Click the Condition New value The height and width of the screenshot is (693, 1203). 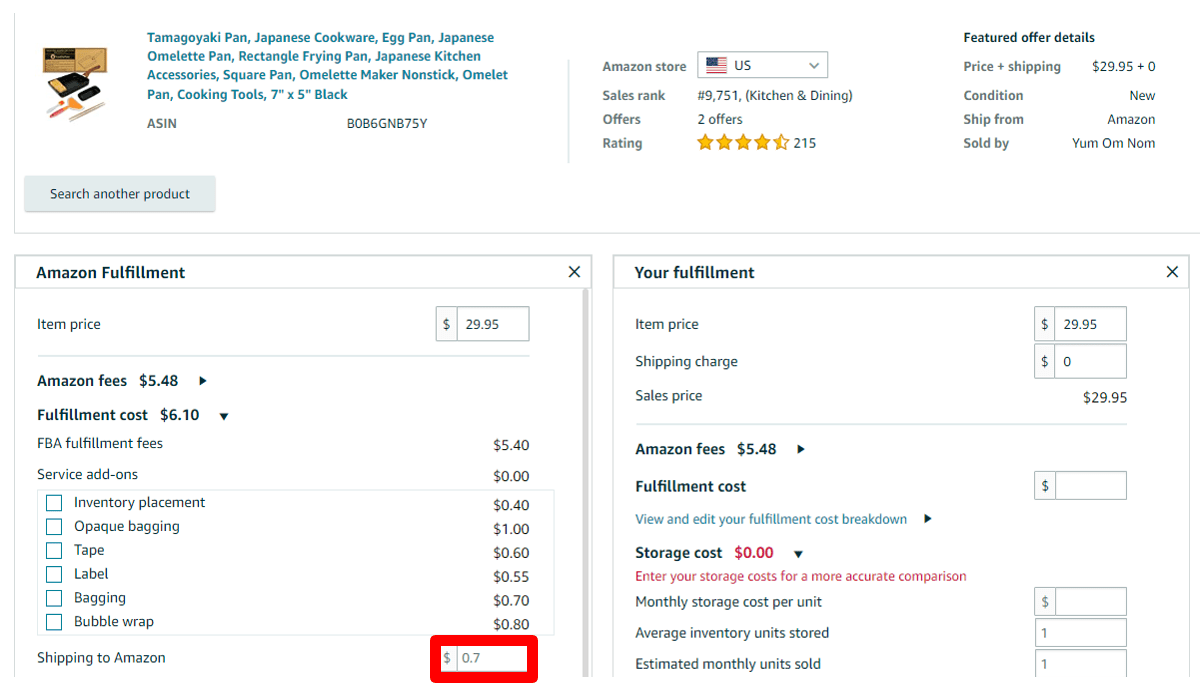(1142, 96)
